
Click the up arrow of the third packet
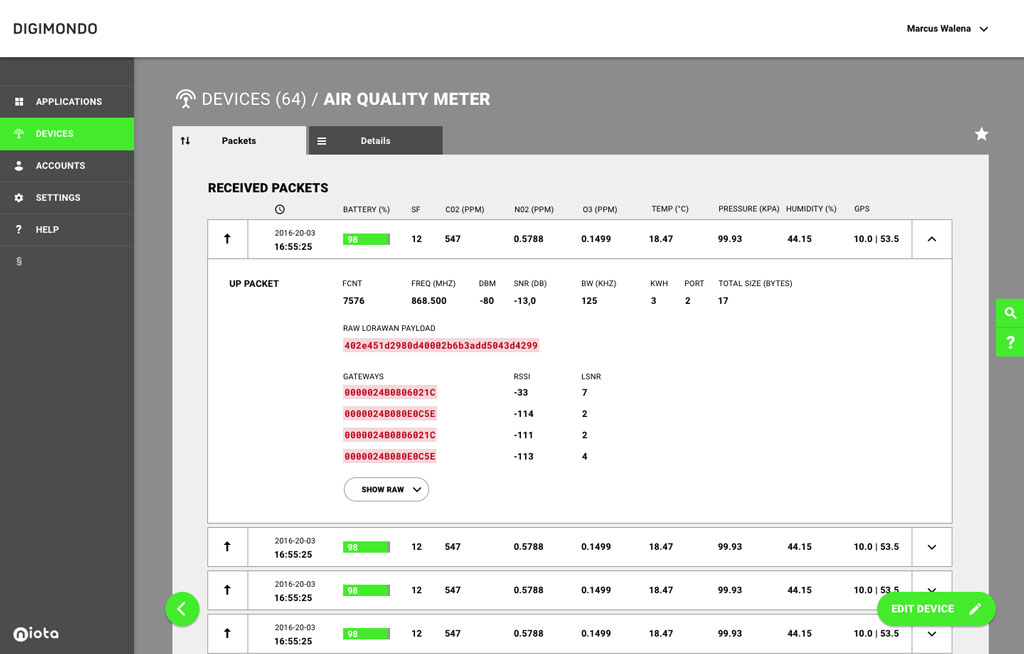point(227,589)
